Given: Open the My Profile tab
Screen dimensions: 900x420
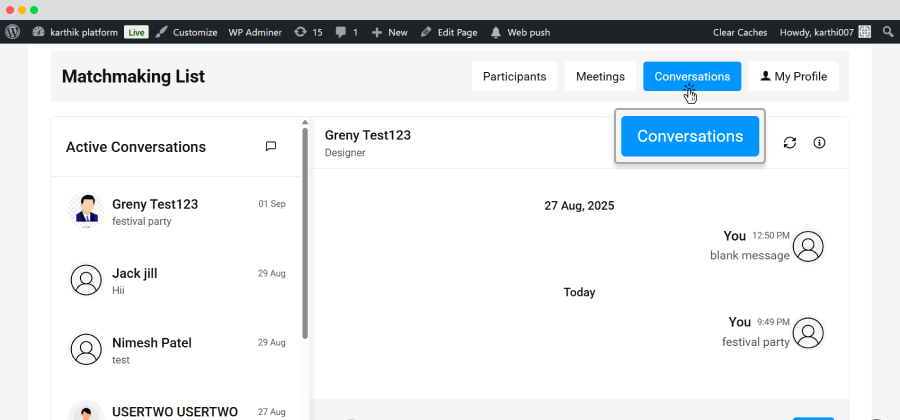Looking at the screenshot, I should (x=793, y=76).
